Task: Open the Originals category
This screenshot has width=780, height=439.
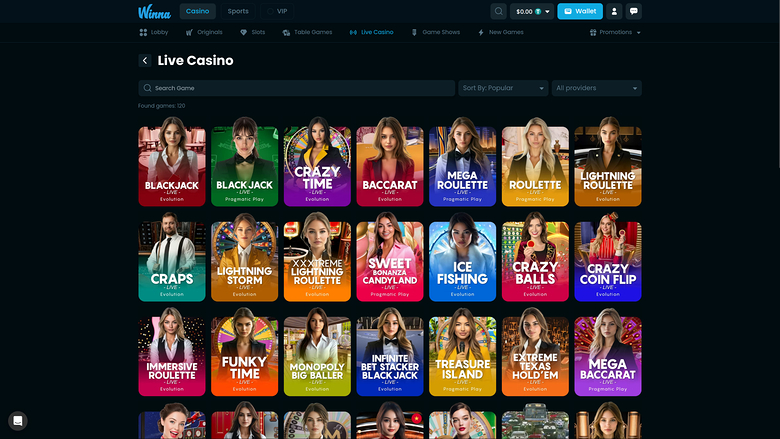Action: pyautogui.click(x=204, y=32)
